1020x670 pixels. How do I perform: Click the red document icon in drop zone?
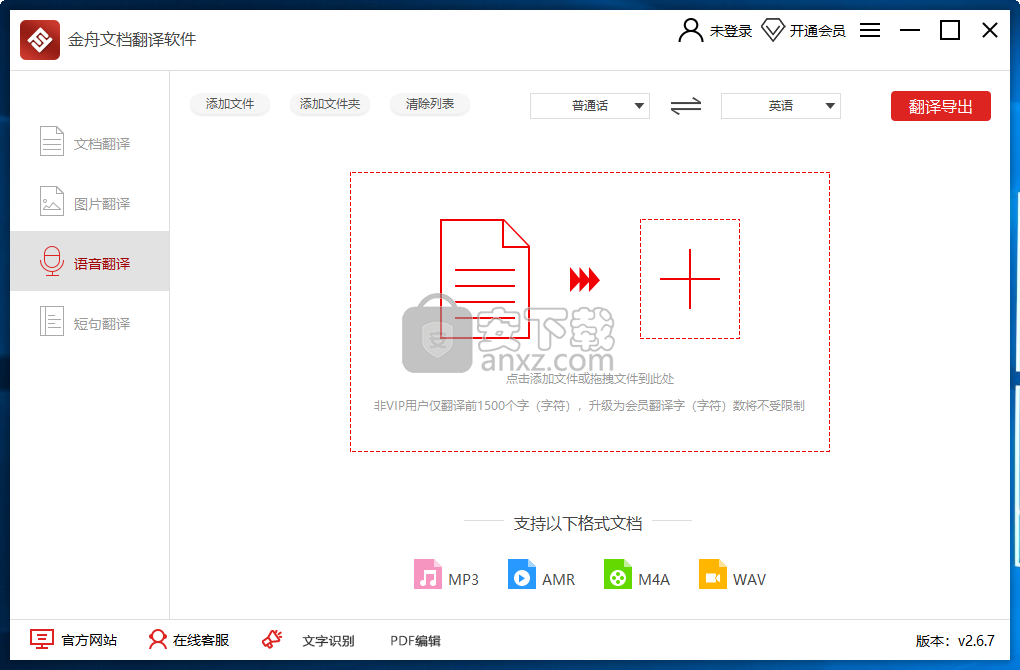[484, 279]
